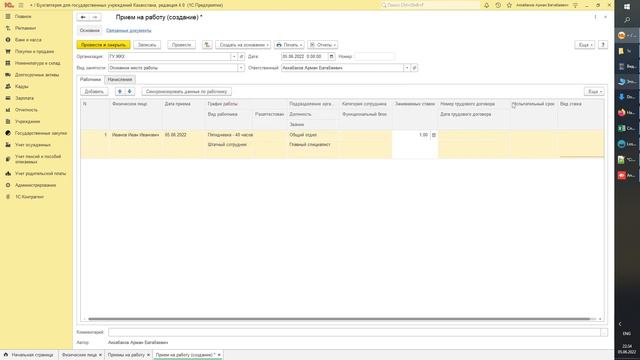Open the notifications bell icon
Screen dimensions: 640x360
(487, 5)
